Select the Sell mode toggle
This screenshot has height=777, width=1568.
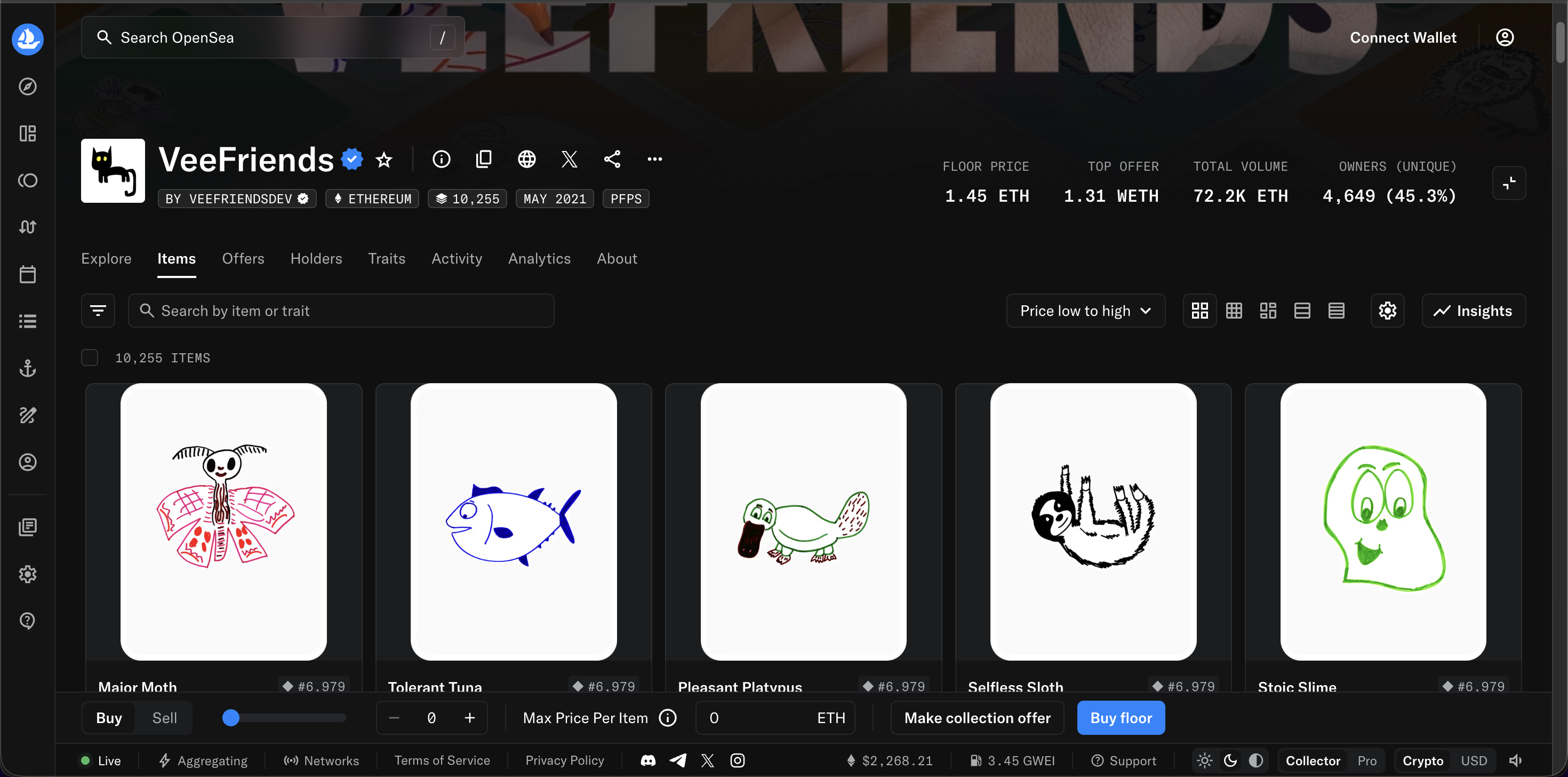(x=164, y=718)
